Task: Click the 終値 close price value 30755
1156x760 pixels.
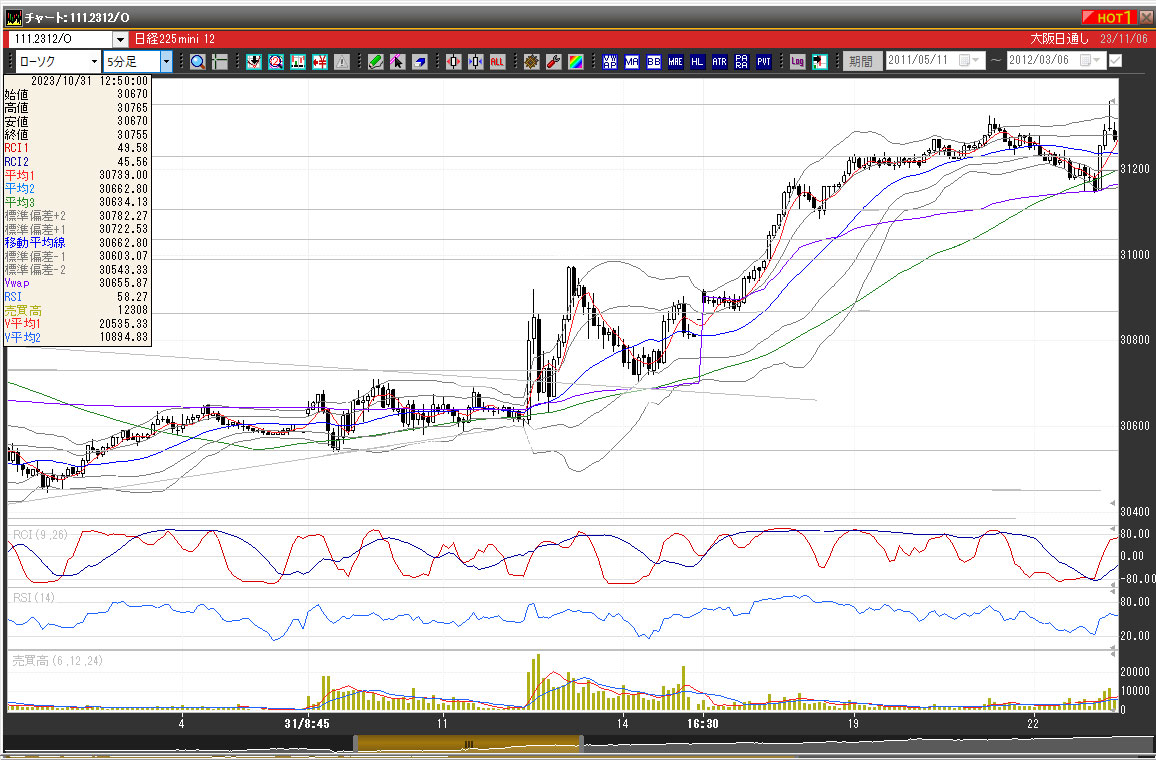Action: click(x=133, y=135)
